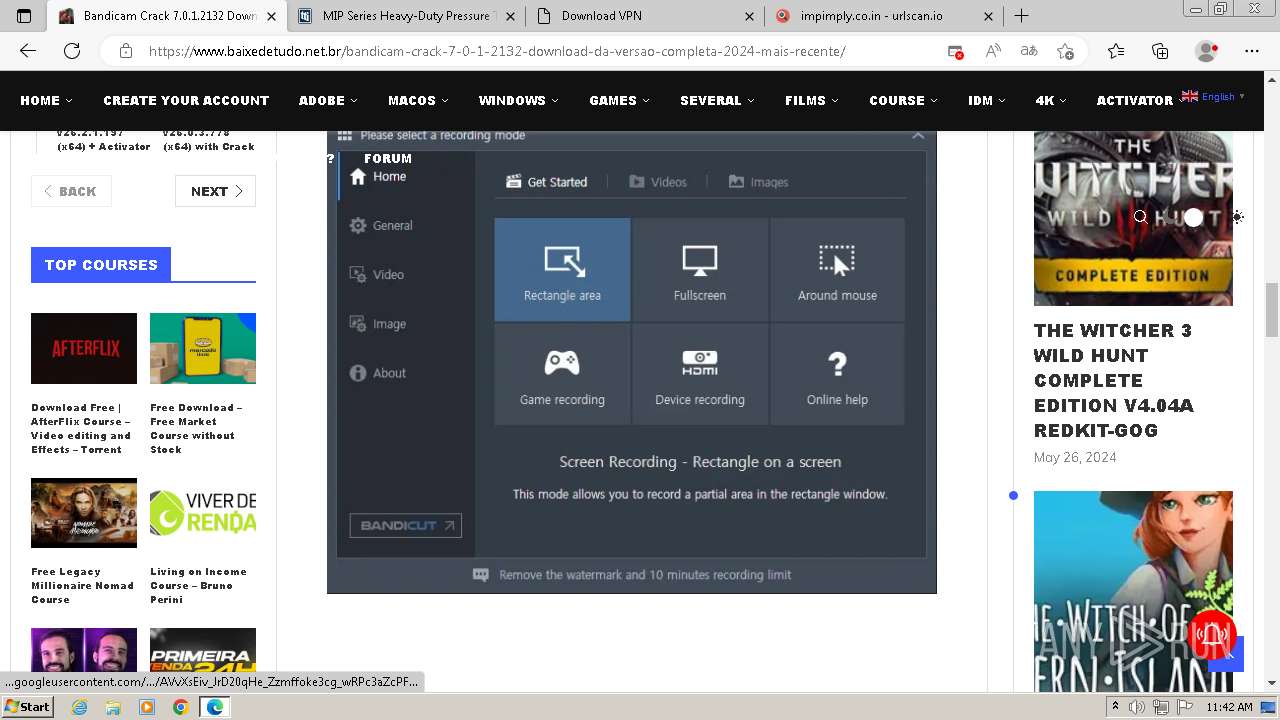Open the FORUM link
The image size is (1280, 720).
(388, 158)
